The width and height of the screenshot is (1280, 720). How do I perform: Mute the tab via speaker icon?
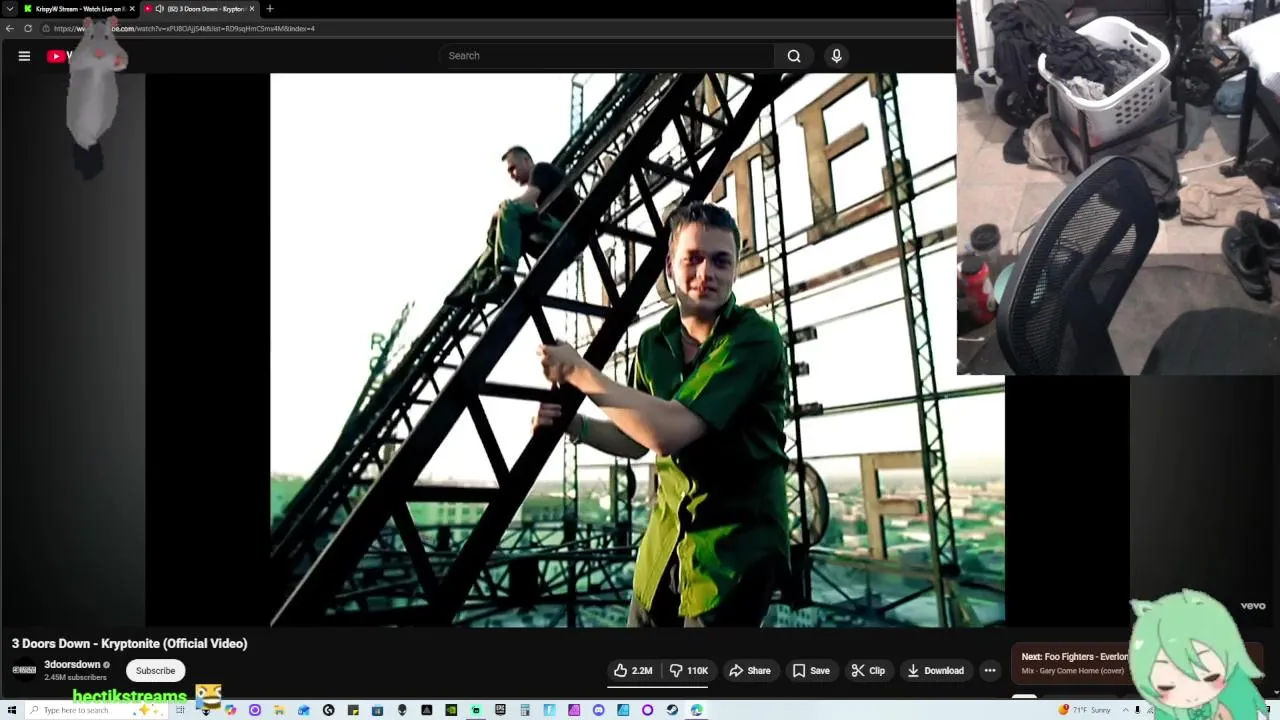(159, 9)
